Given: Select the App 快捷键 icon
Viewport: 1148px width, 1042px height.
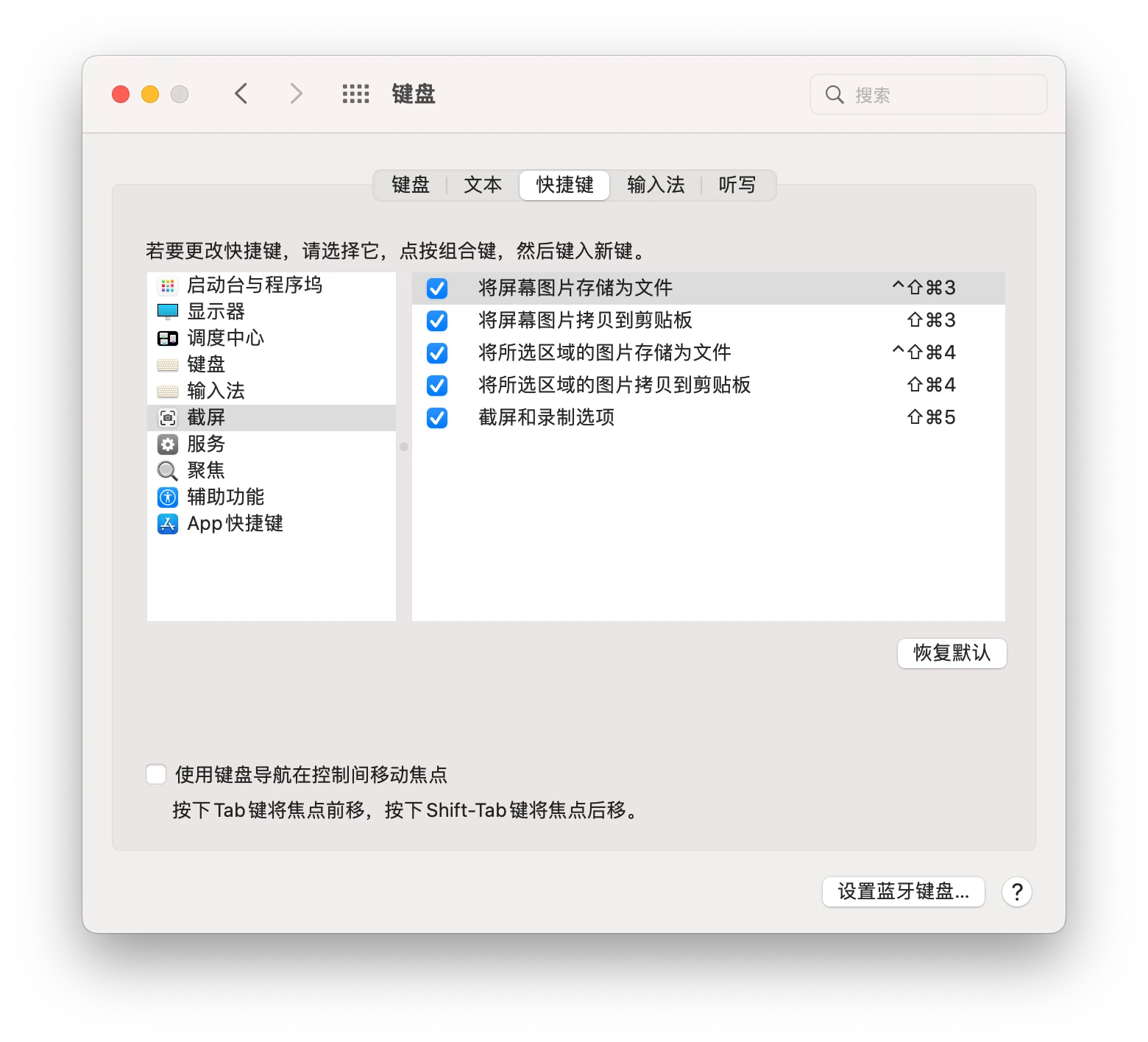Looking at the screenshot, I should [168, 524].
